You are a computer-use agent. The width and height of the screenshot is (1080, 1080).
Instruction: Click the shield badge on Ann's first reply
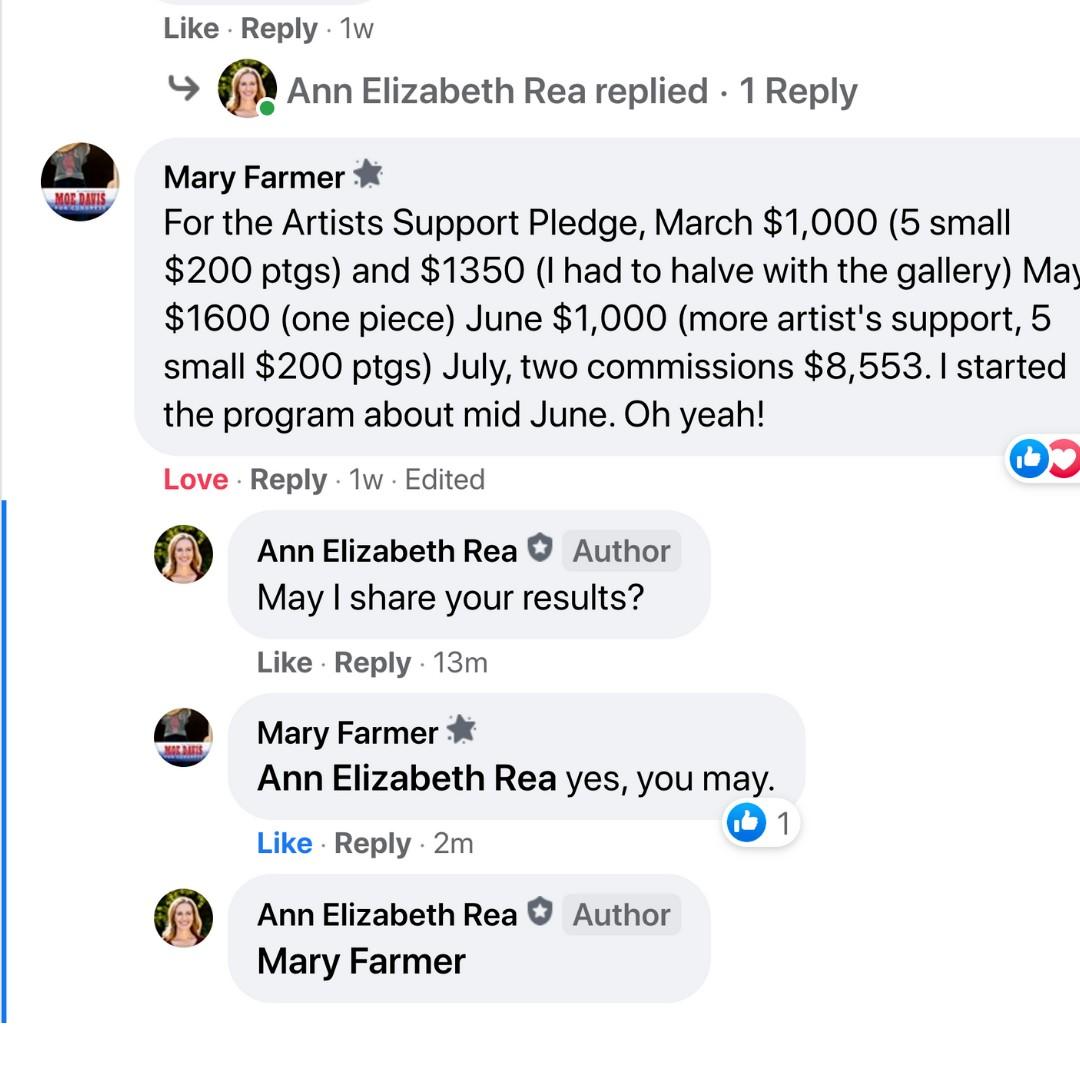point(540,548)
